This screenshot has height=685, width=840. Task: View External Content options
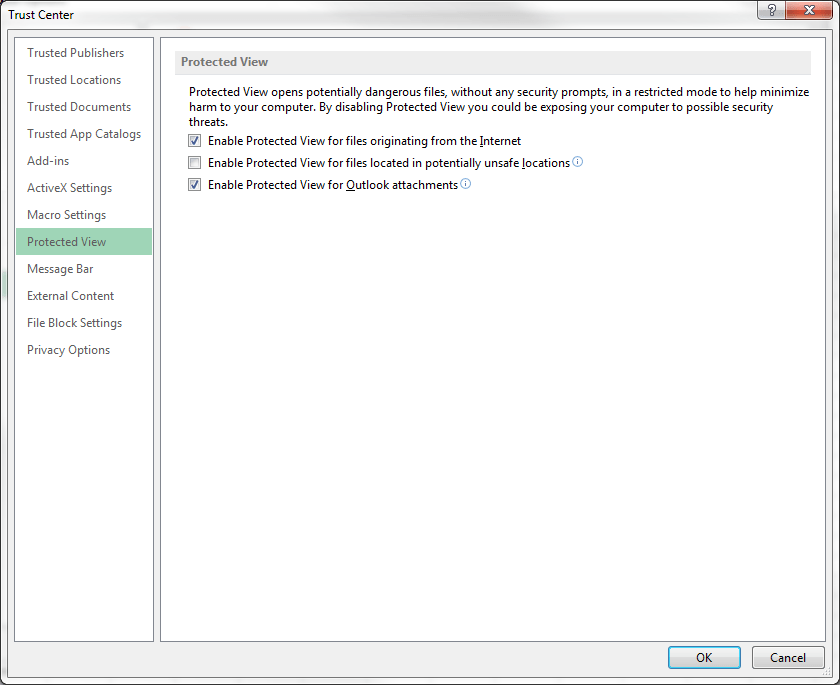click(x=70, y=295)
